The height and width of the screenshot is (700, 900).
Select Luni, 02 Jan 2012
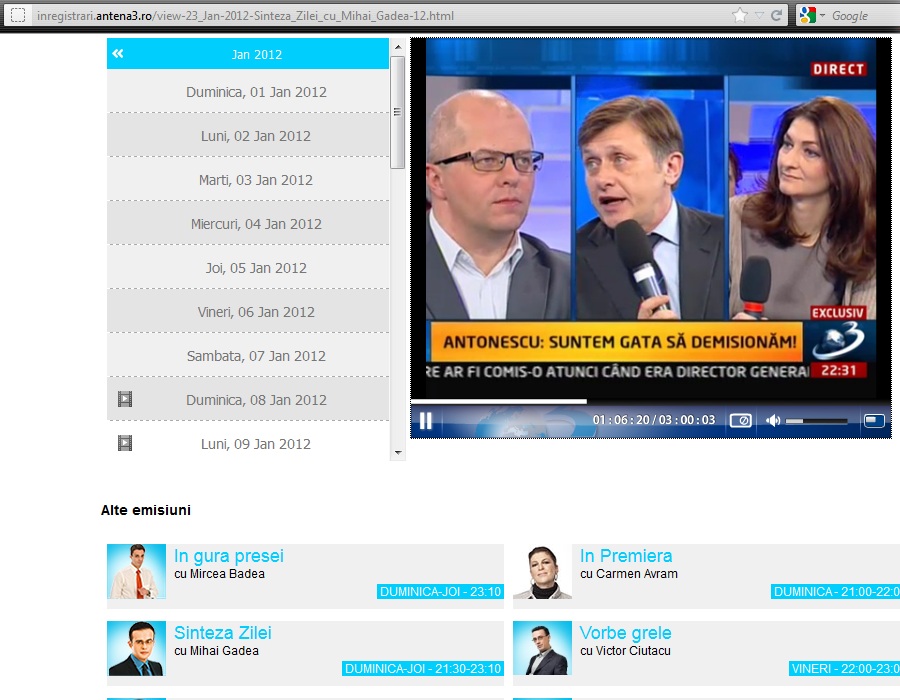[x=248, y=136]
